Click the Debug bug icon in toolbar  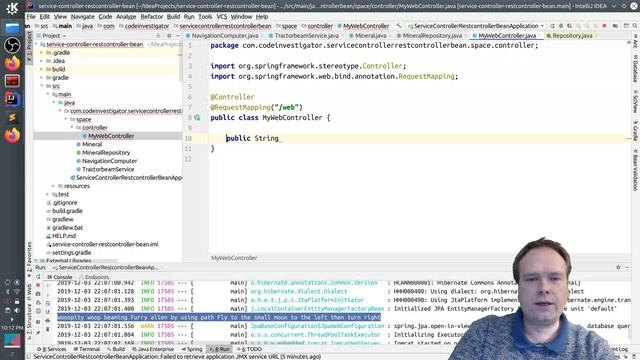pyautogui.click(x=561, y=26)
